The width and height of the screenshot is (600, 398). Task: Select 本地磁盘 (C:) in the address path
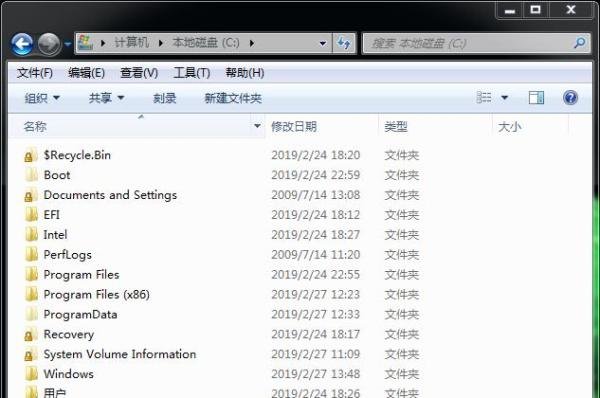pos(206,42)
